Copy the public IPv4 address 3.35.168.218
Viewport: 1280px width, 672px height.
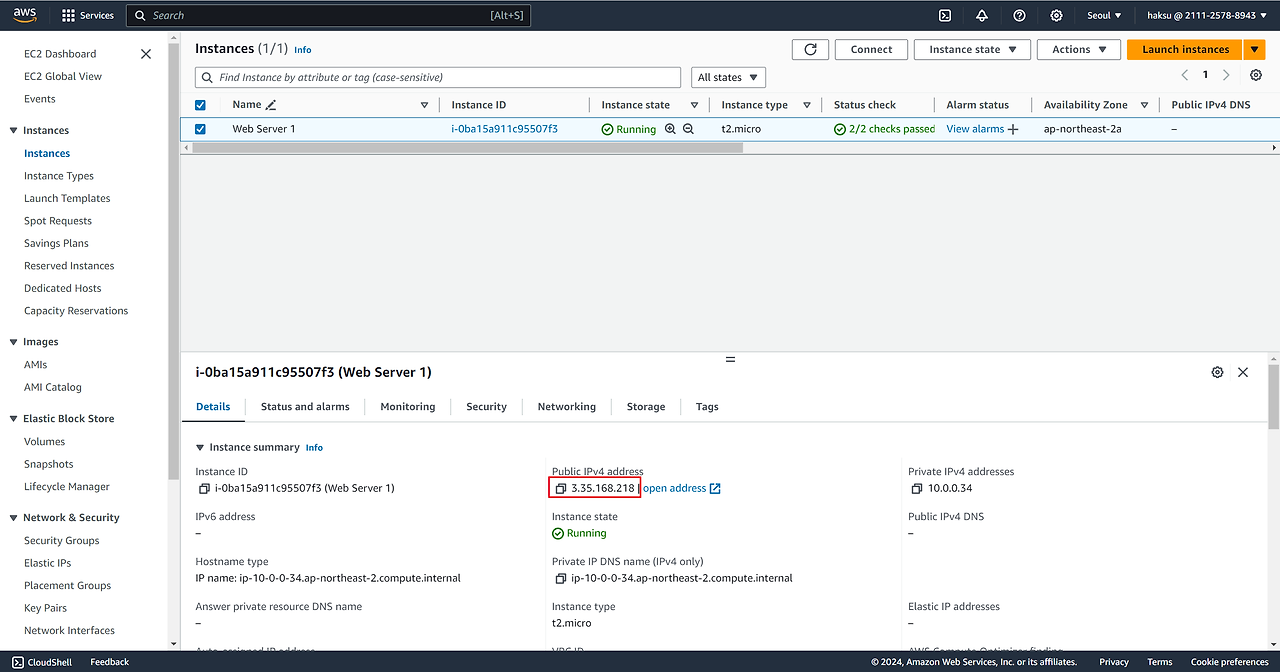pos(561,489)
